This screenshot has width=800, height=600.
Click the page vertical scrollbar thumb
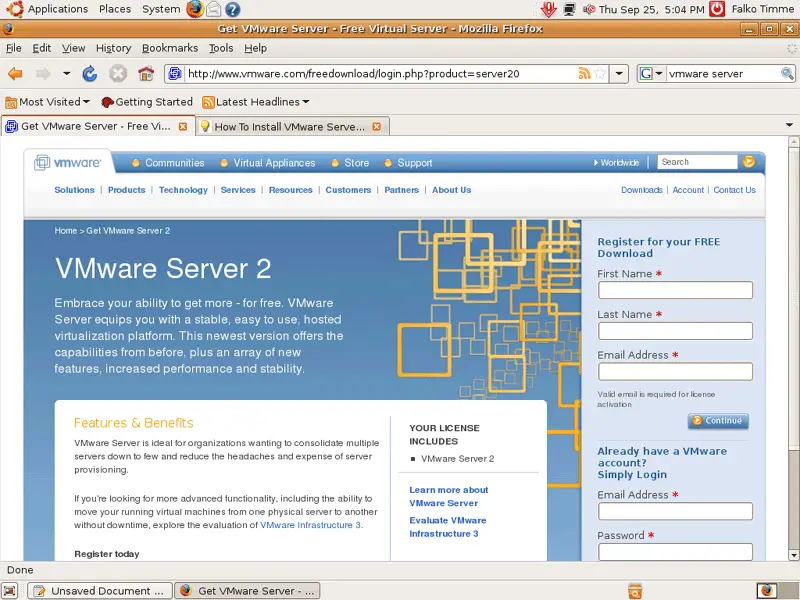coord(793,298)
